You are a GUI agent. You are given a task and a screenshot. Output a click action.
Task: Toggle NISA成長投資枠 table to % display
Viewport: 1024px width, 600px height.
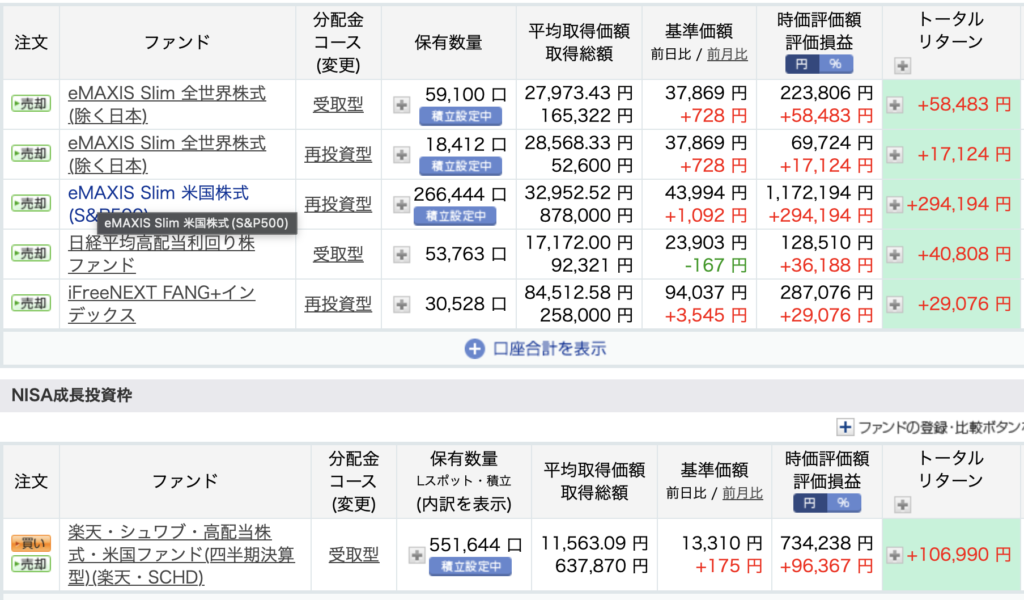pos(843,503)
